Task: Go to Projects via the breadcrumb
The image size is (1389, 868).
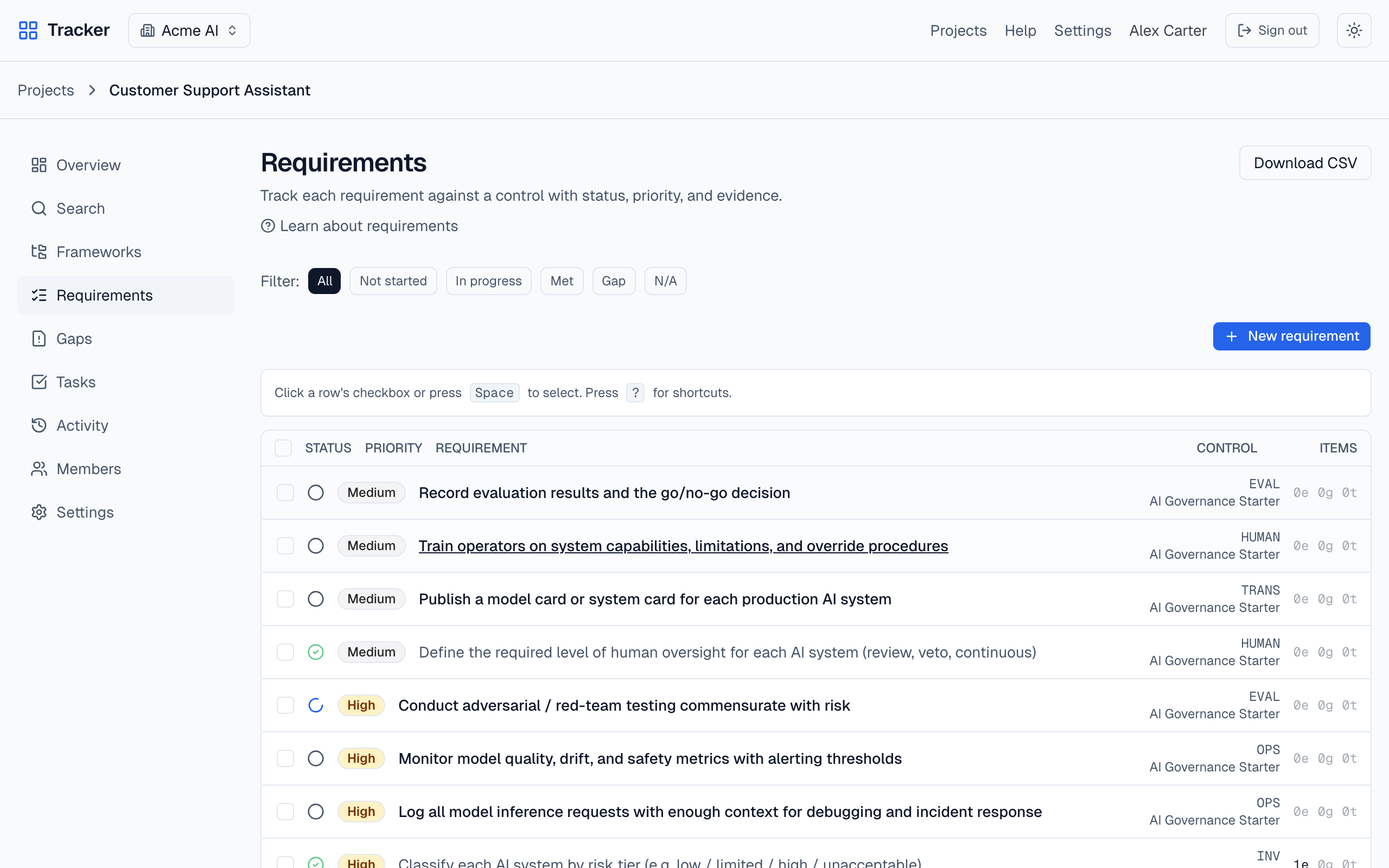Action: click(46, 90)
